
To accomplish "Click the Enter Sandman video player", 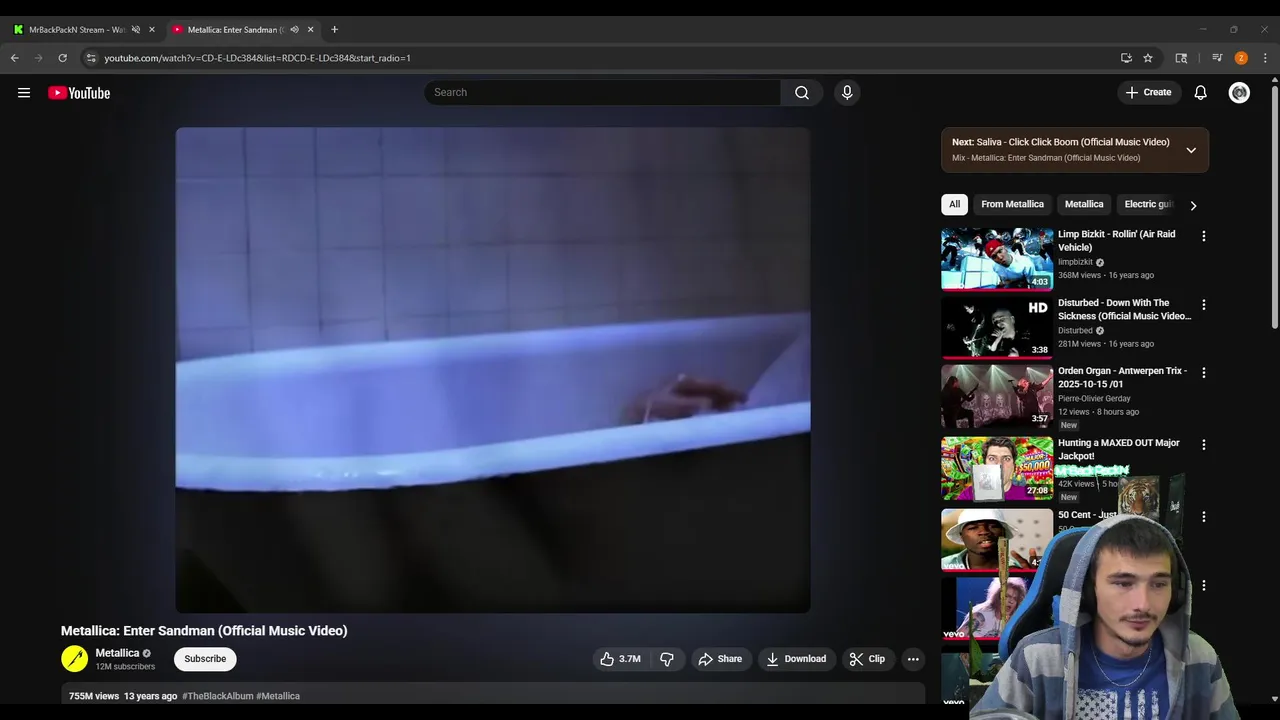I will (x=493, y=370).
